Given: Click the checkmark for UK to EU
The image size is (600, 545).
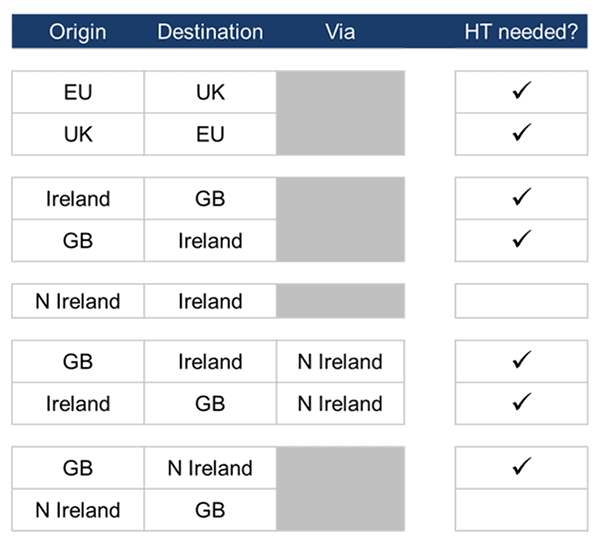Looking at the screenshot, I should coord(520,133).
